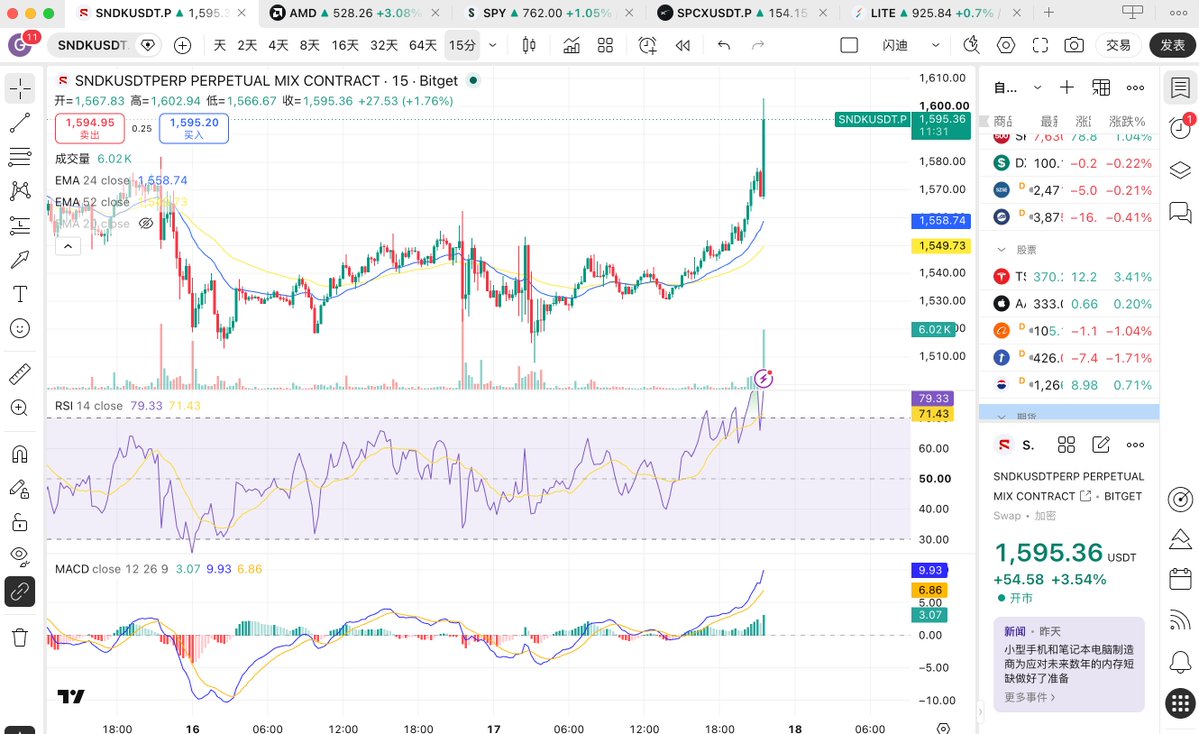Click the 发表 publish button
The height and width of the screenshot is (734, 1199).
(x=1172, y=46)
